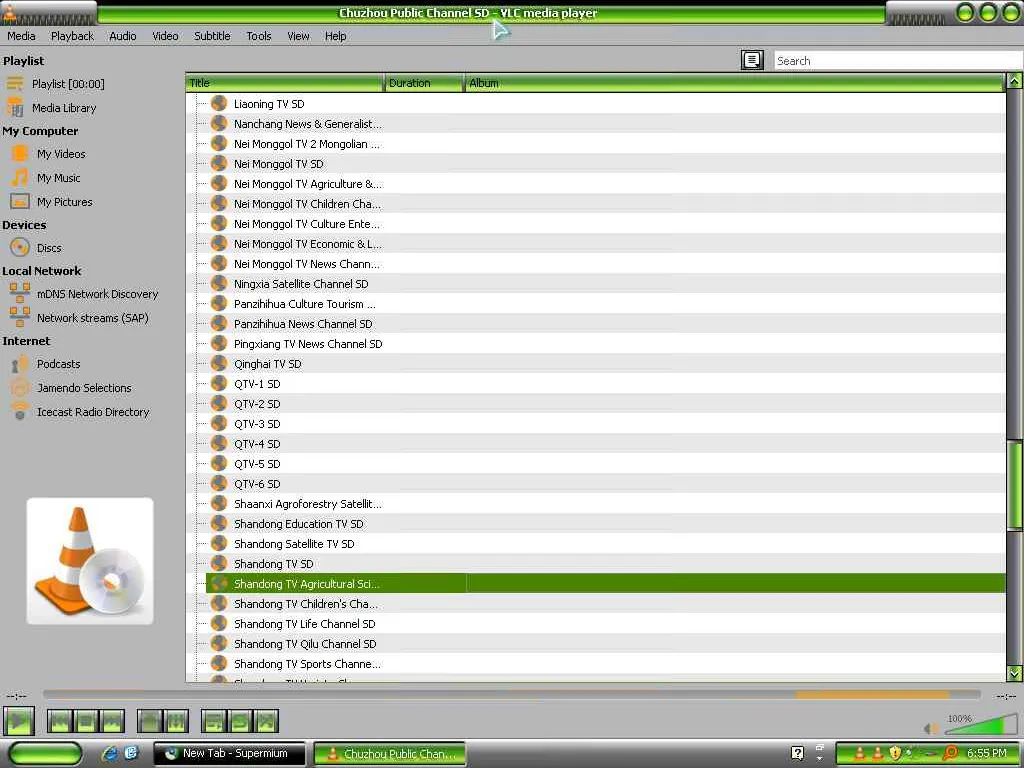Select Ningxia Satellite Channel SD

click(x=596, y=284)
